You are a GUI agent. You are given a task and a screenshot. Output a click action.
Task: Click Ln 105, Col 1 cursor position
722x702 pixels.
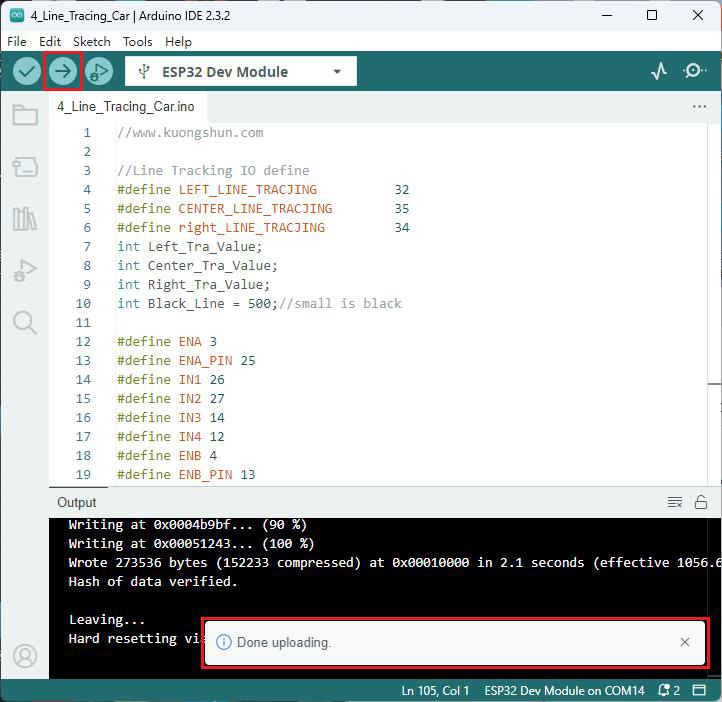[x=435, y=690]
